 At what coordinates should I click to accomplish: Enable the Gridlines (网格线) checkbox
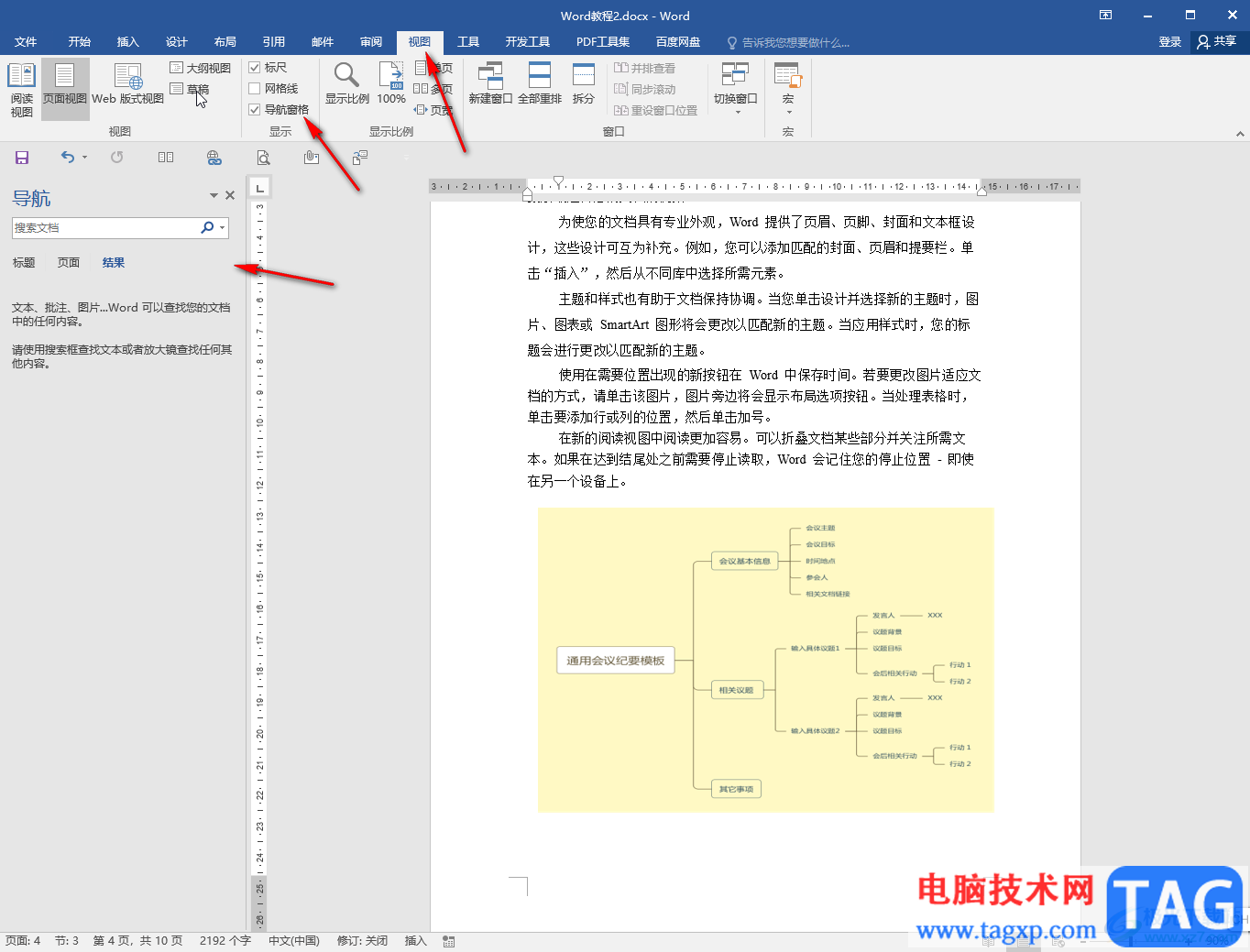pyautogui.click(x=255, y=89)
